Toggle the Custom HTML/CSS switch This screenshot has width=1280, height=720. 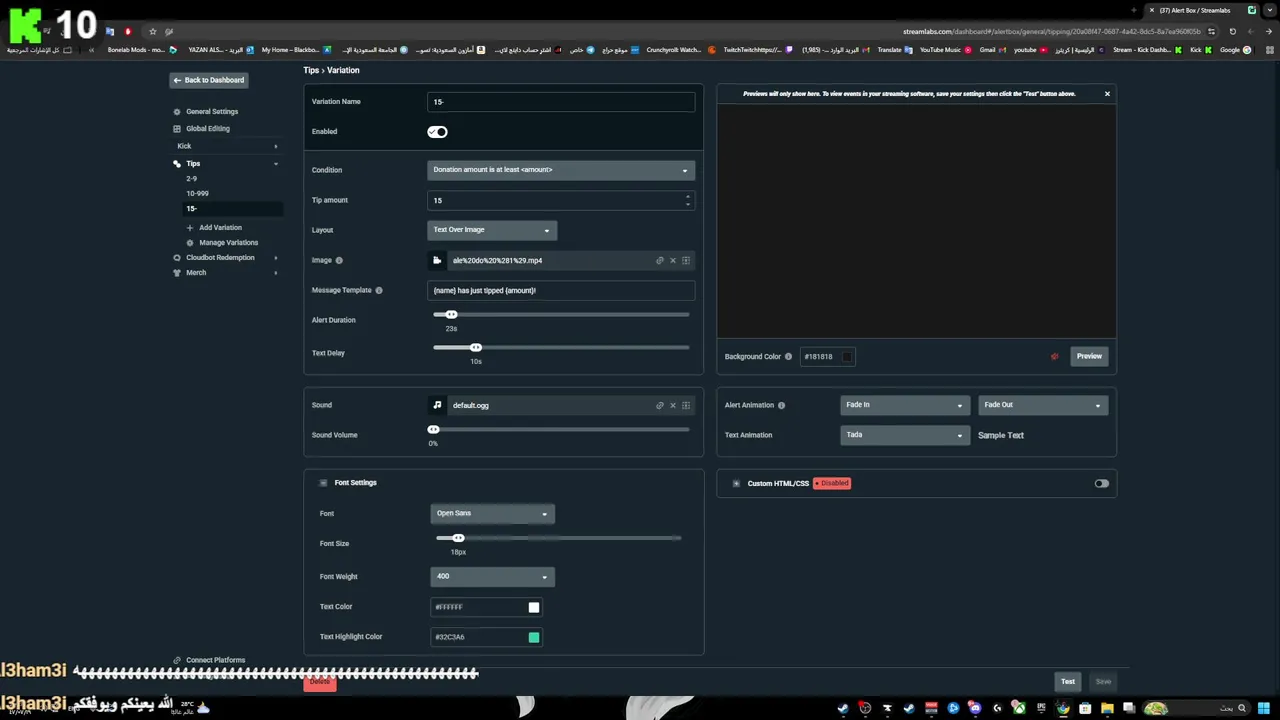coord(1101,483)
